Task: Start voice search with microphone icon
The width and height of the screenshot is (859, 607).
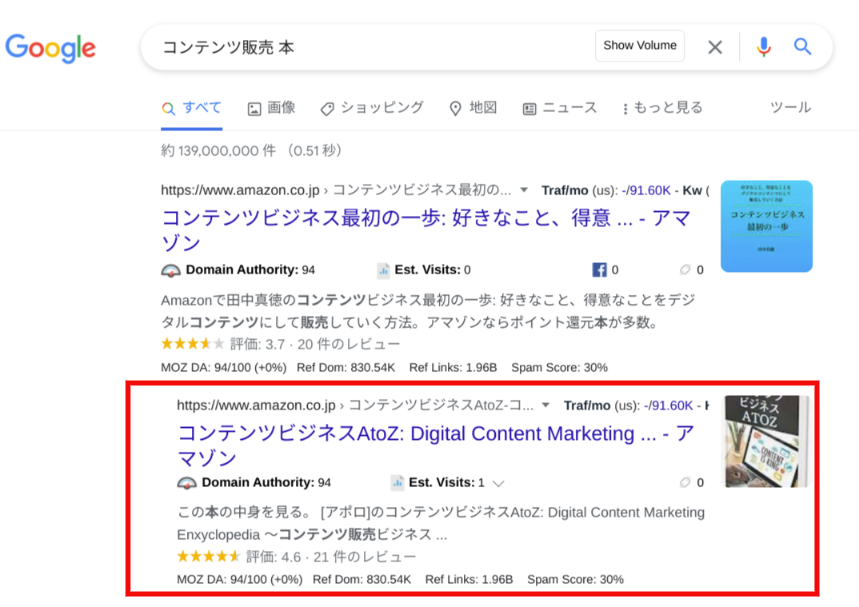Action: tap(764, 47)
